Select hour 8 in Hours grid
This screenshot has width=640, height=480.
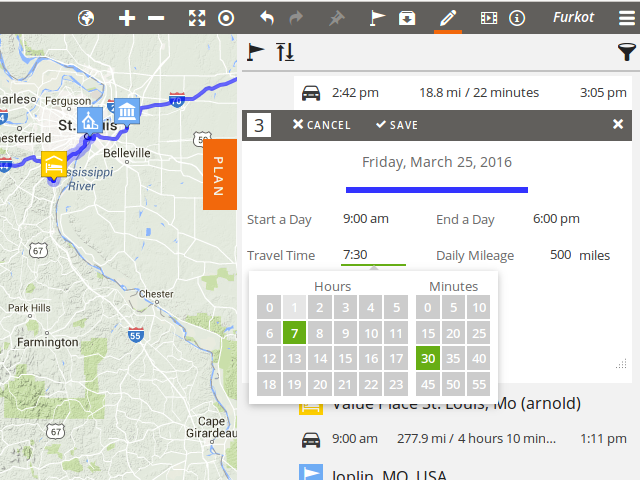click(x=320, y=333)
